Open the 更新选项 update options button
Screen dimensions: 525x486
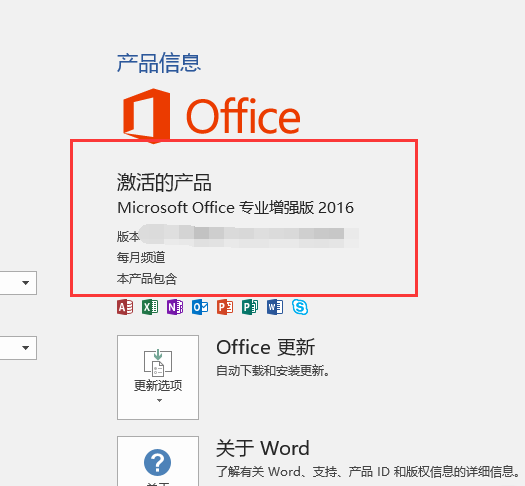click(x=158, y=377)
